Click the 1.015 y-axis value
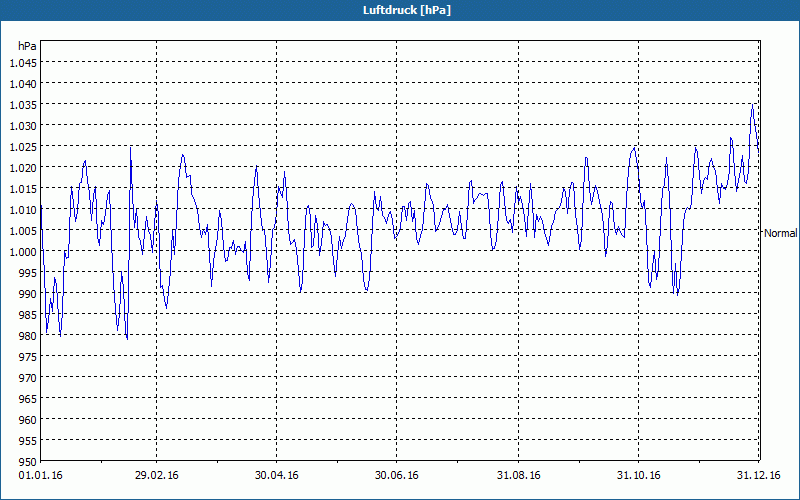The height and width of the screenshot is (500, 800). click(23, 189)
